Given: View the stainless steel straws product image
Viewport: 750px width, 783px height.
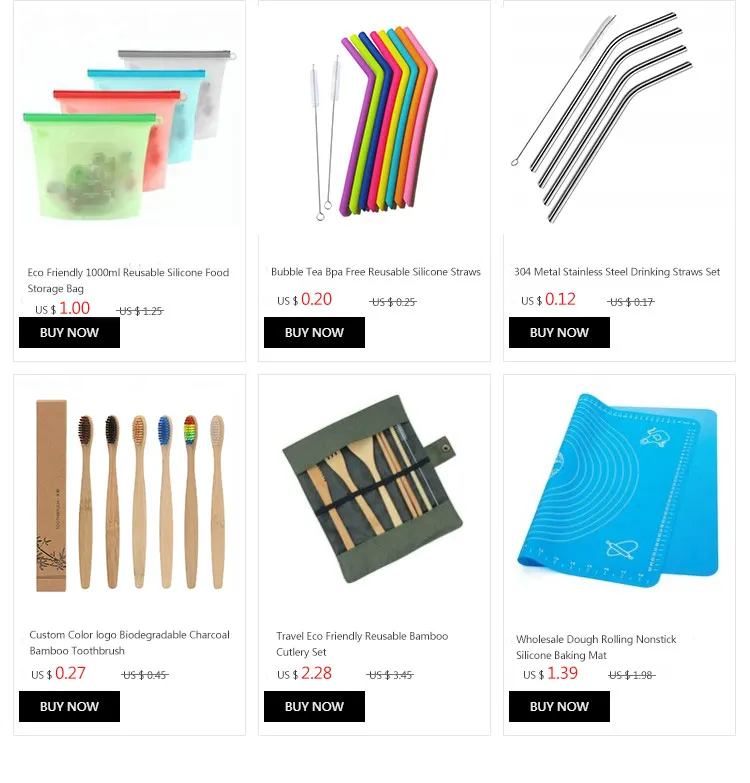Looking at the screenshot, I should point(619,118).
